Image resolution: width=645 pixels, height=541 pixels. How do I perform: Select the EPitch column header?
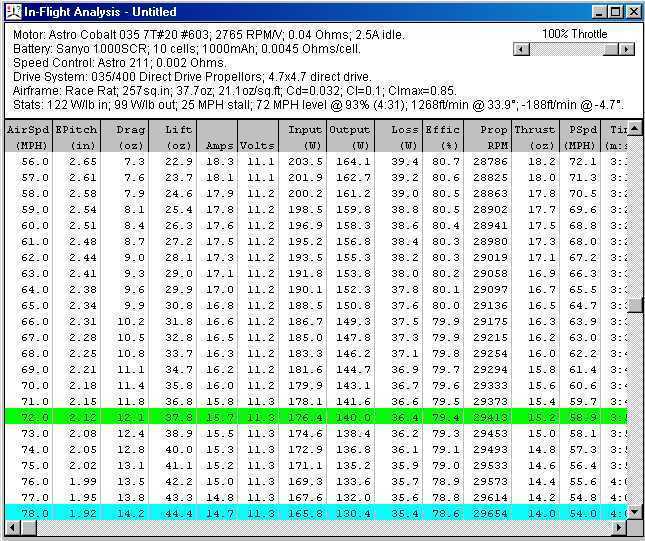click(x=76, y=136)
